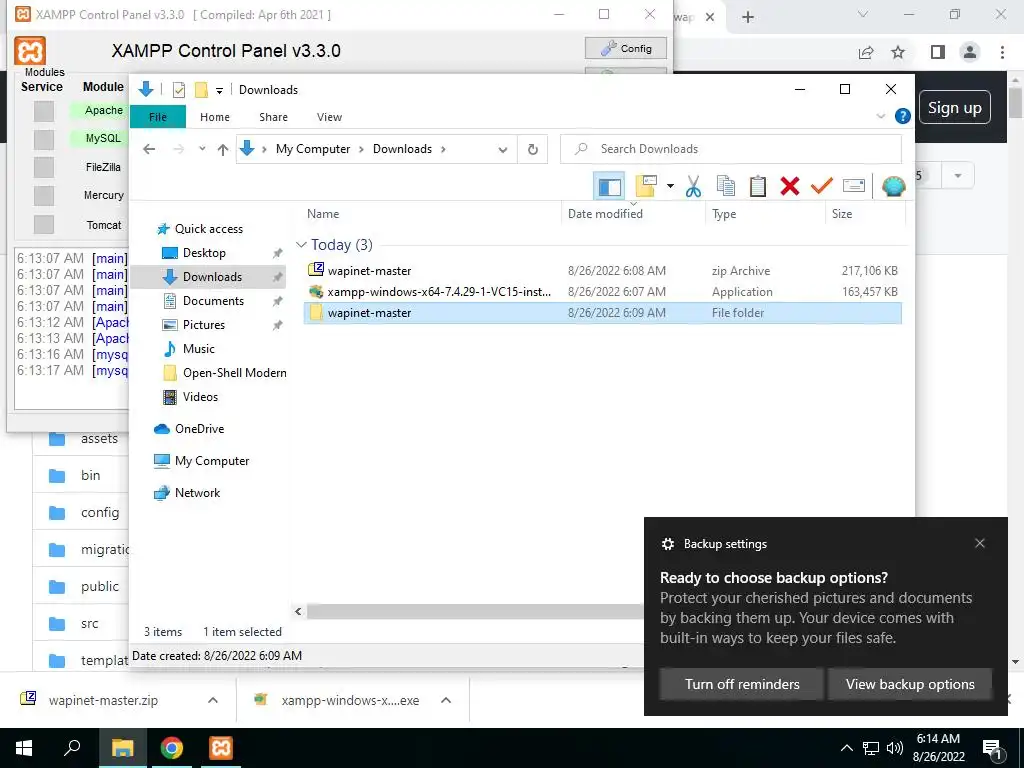Refresh the Downloads folder
This screenshot has width=1024, height=768.
tap(533, 150)
